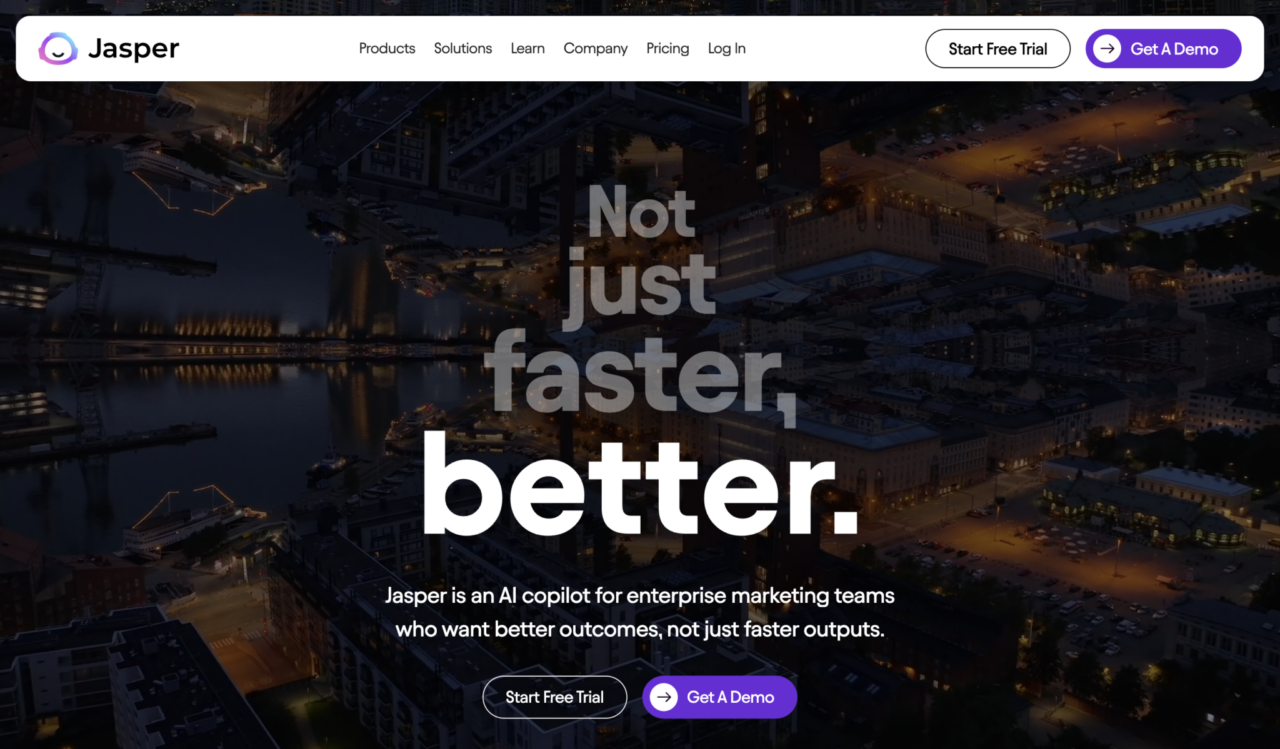Select Company in the top navigation
The width and height of the screenshot is (1280, 749).
pos(596,48)
